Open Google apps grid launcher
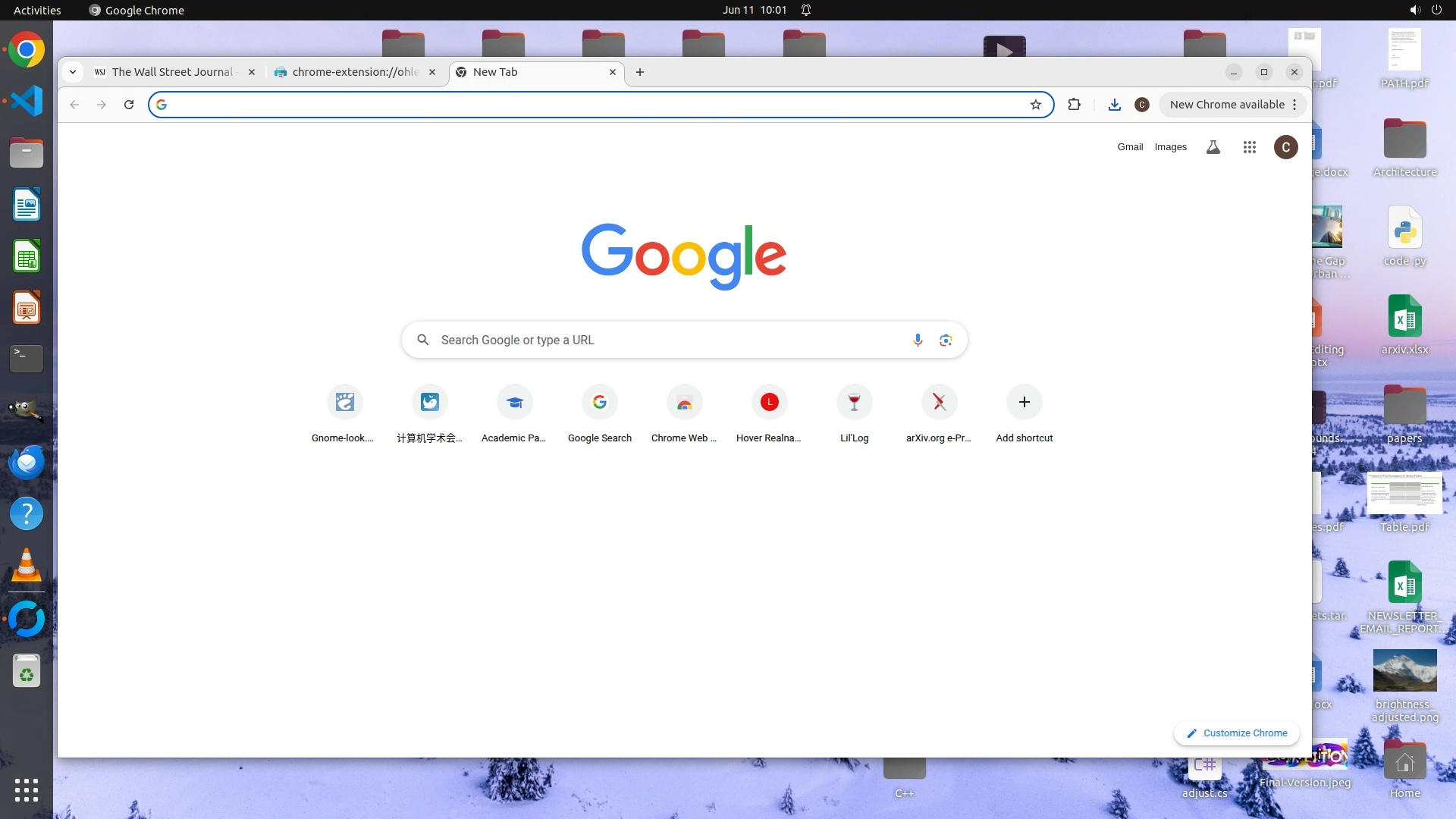This screenshot has width=1456, height=819. point(1250,147)
